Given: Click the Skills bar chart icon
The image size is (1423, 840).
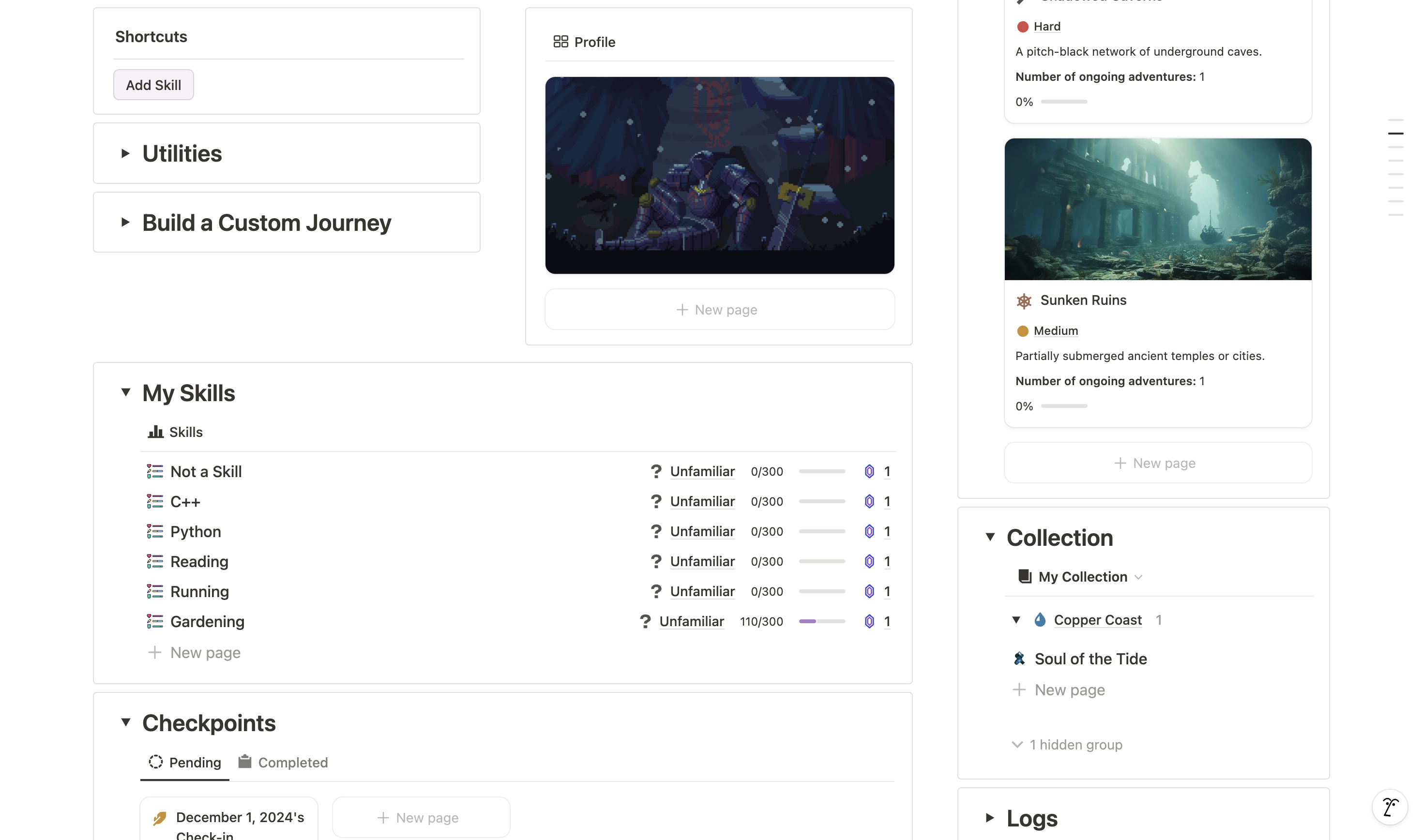Looking at the screenshot, I should pos(155,432).
